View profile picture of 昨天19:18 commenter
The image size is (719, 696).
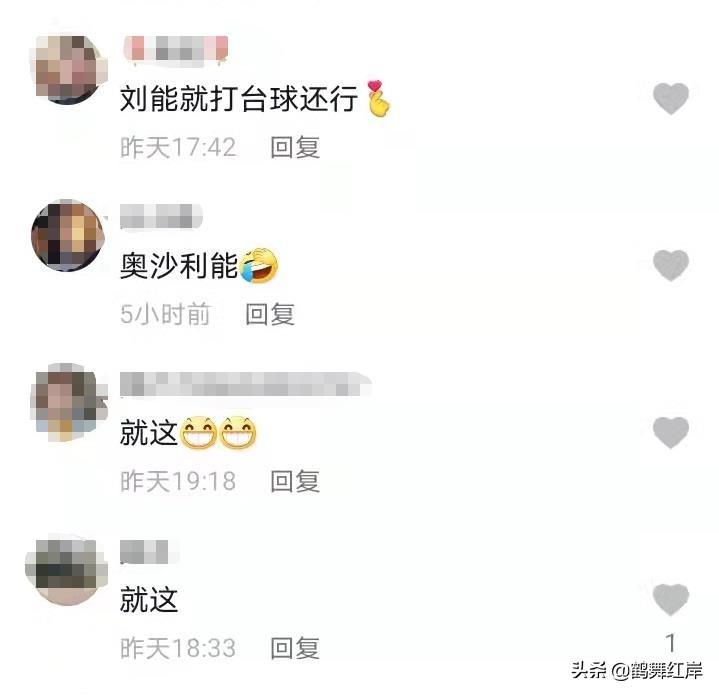pyautogui.click(x=69, y=402)
